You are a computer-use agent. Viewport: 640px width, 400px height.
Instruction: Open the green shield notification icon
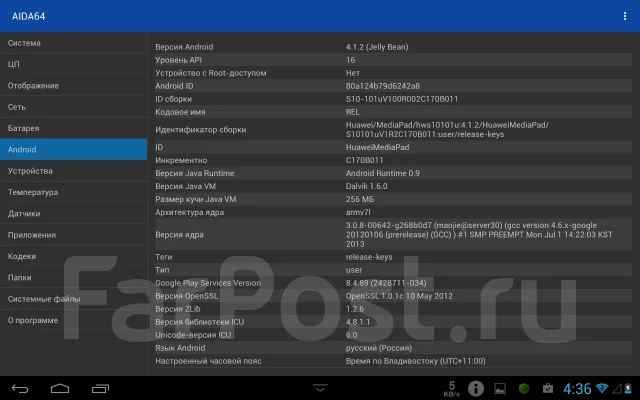524,389
